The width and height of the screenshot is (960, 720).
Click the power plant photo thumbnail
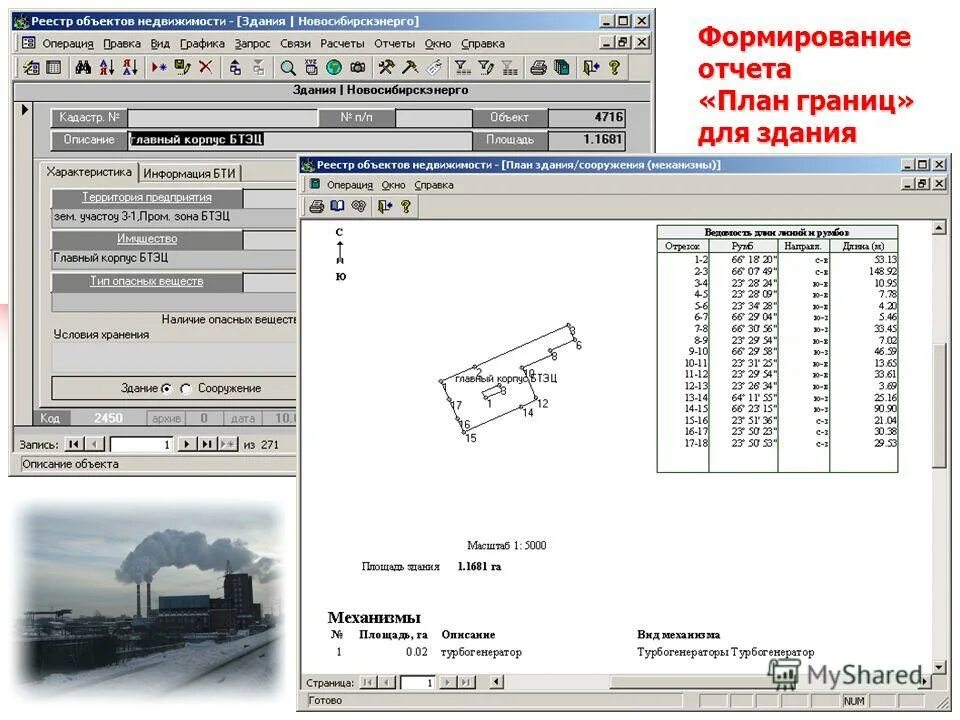coord(150,600)
